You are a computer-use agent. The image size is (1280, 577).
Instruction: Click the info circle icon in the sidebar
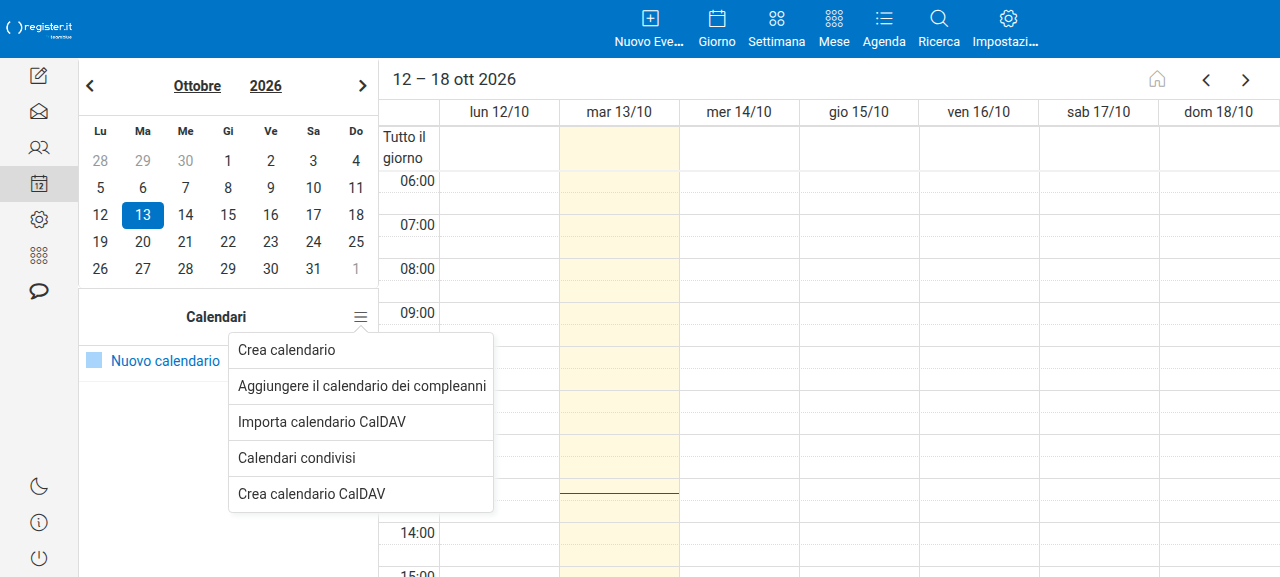[x=39, y=523]
